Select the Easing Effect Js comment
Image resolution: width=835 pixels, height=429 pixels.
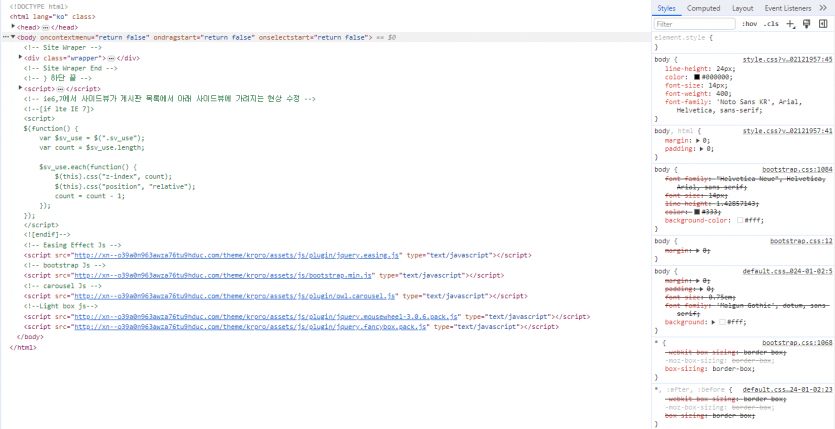[x=72, y=245]
